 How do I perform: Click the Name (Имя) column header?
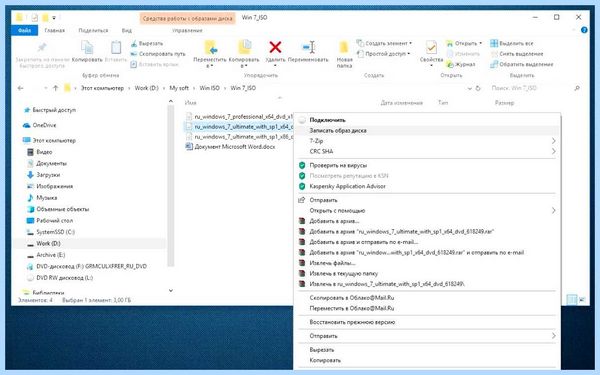(x=190, y=103)
